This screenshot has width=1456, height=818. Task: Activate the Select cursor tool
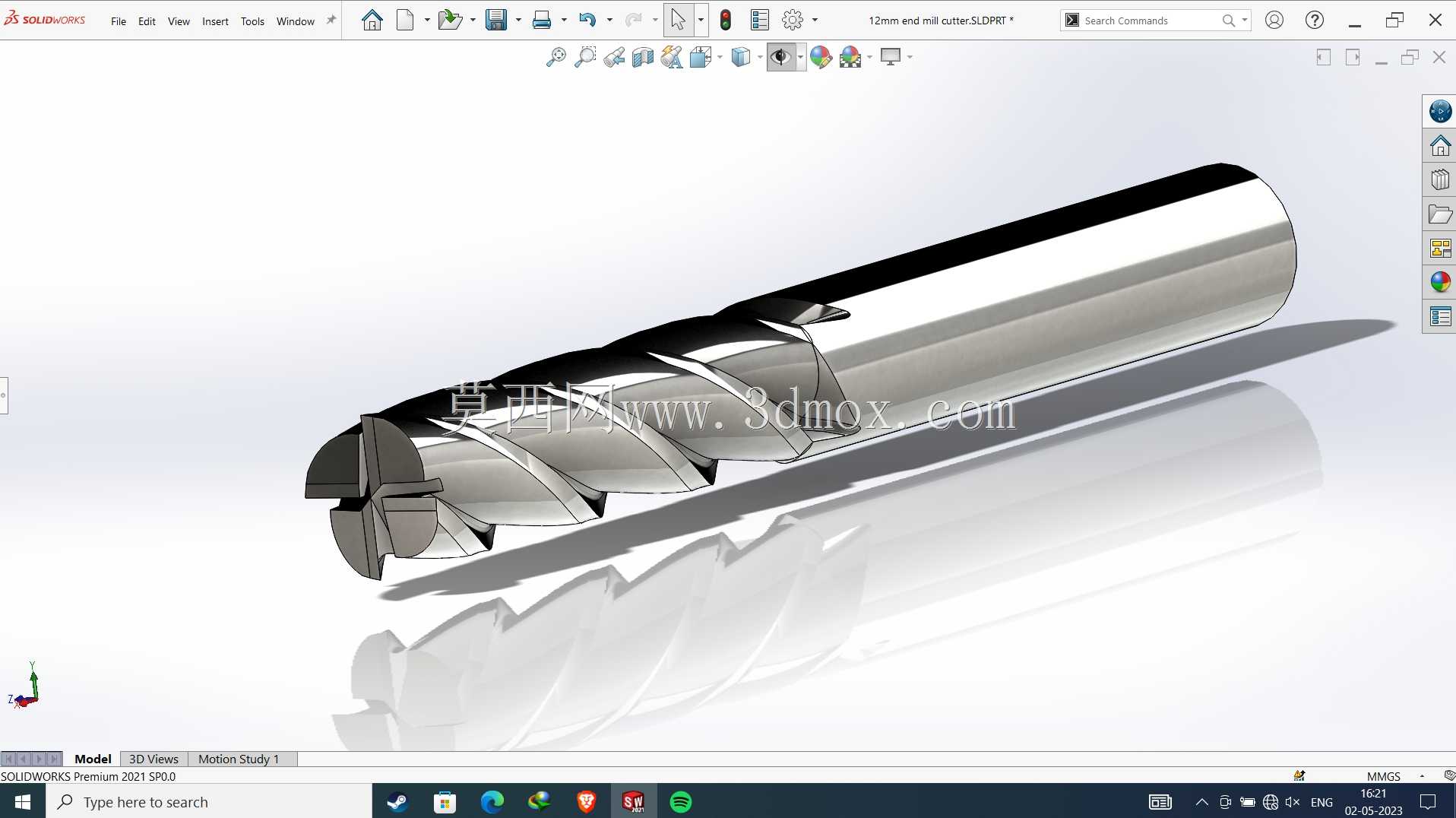(x=679, y=20)
